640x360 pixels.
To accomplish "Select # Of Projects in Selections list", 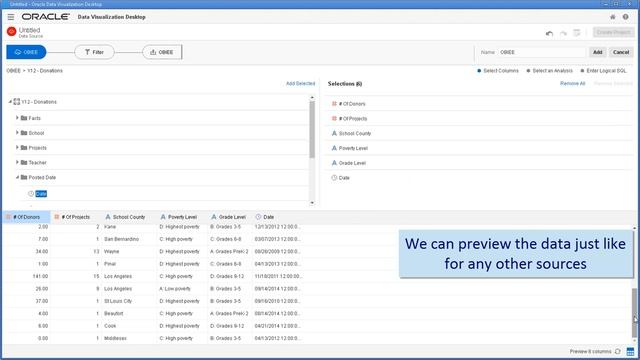I will [x=478, y=118].
